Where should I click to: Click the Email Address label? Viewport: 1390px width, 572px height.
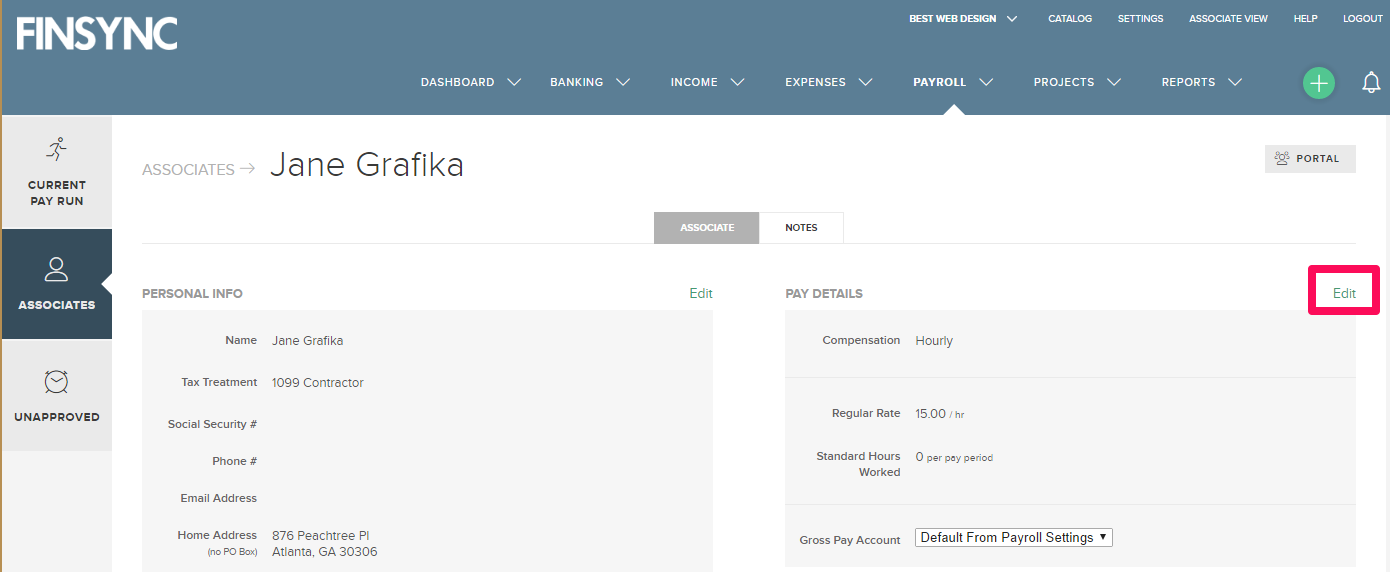tap(219, 498)
